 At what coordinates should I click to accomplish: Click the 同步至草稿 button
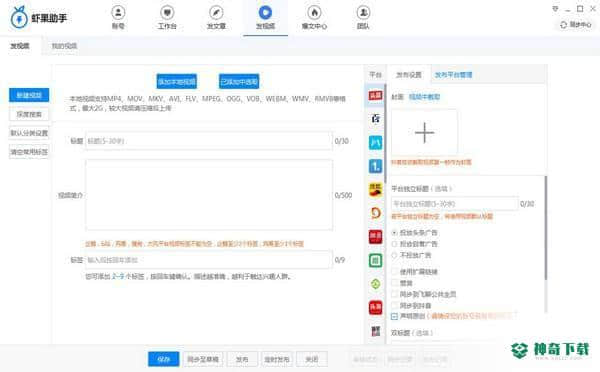203,359
